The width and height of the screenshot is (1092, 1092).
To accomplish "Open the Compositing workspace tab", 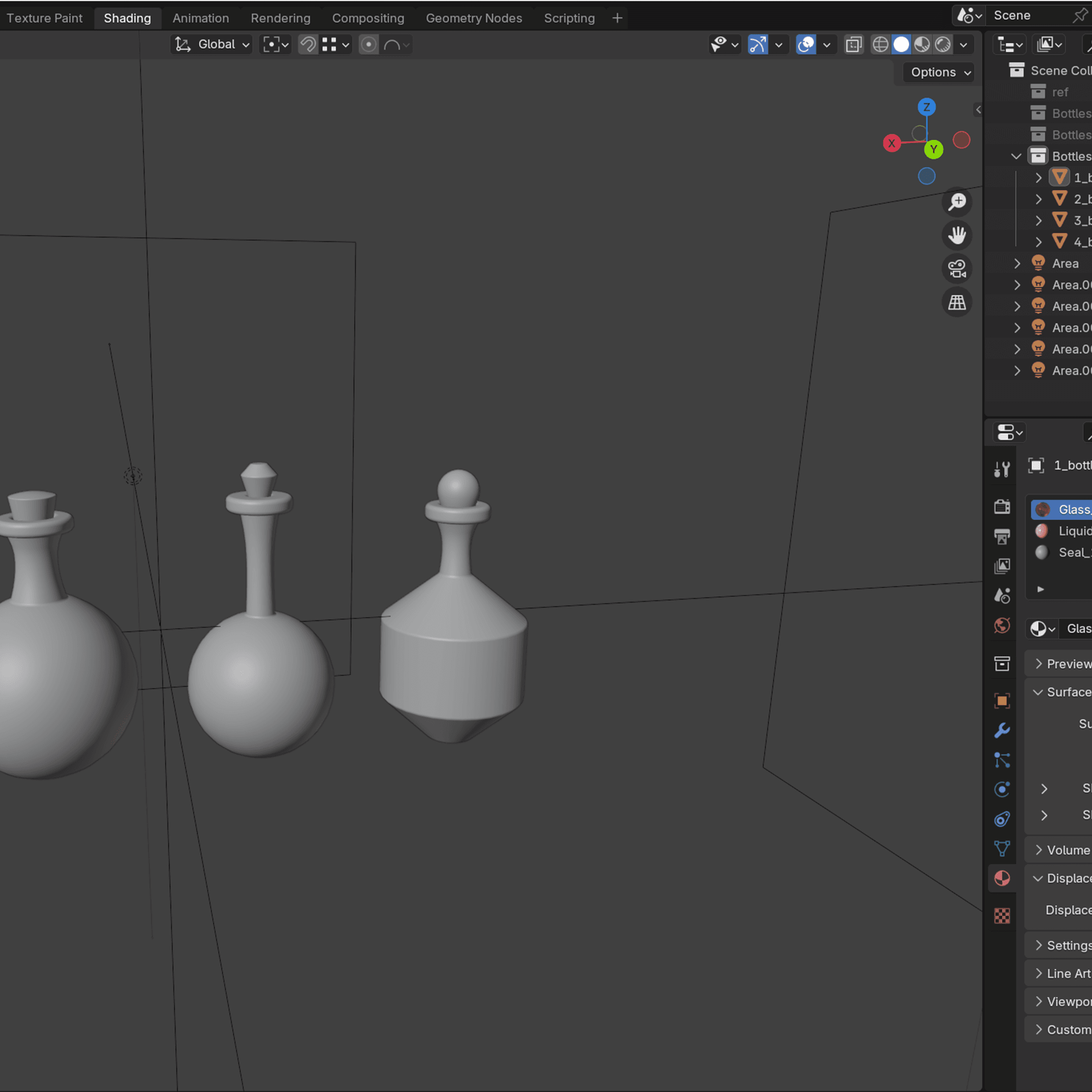I will pyautogui.click(x=368, y=18).
